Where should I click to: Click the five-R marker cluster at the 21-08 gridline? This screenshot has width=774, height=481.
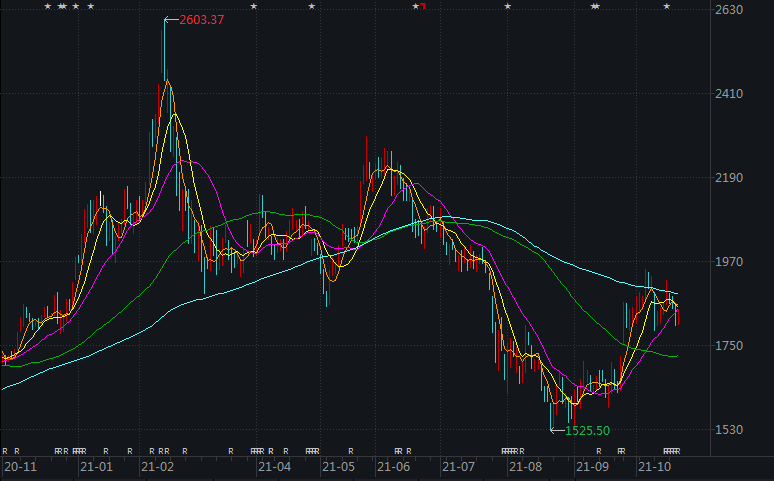(509, 451)
